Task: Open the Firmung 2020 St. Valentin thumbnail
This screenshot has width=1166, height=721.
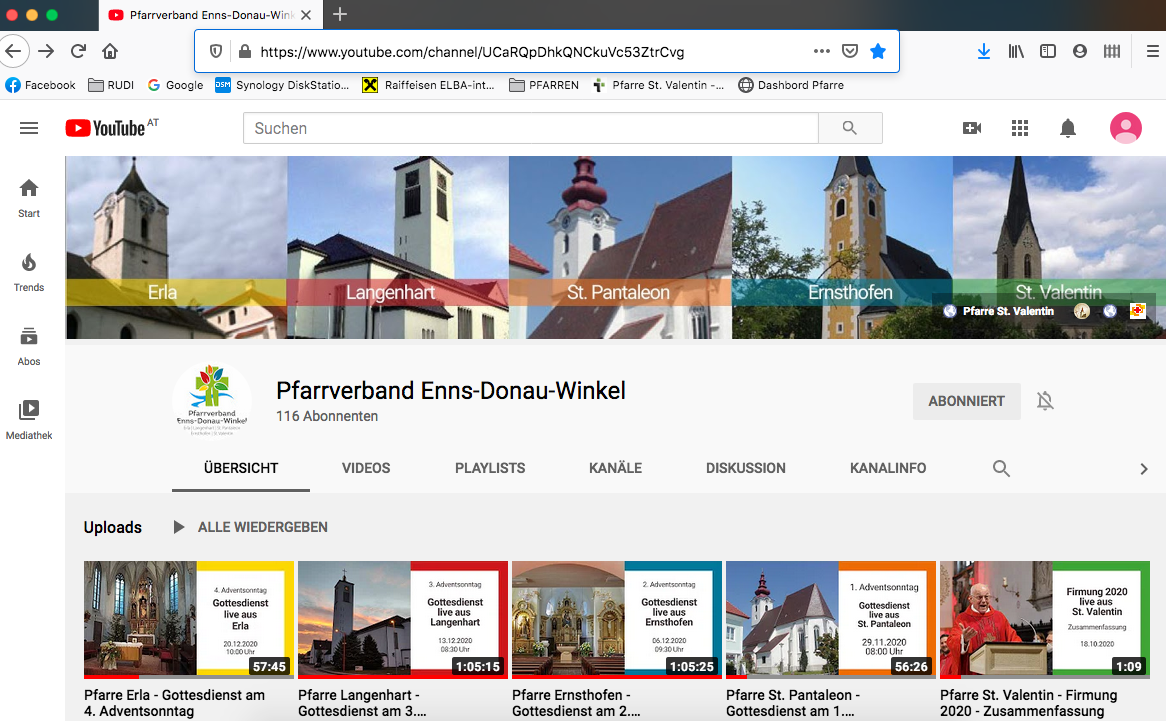Action: tap(1045, 619)
